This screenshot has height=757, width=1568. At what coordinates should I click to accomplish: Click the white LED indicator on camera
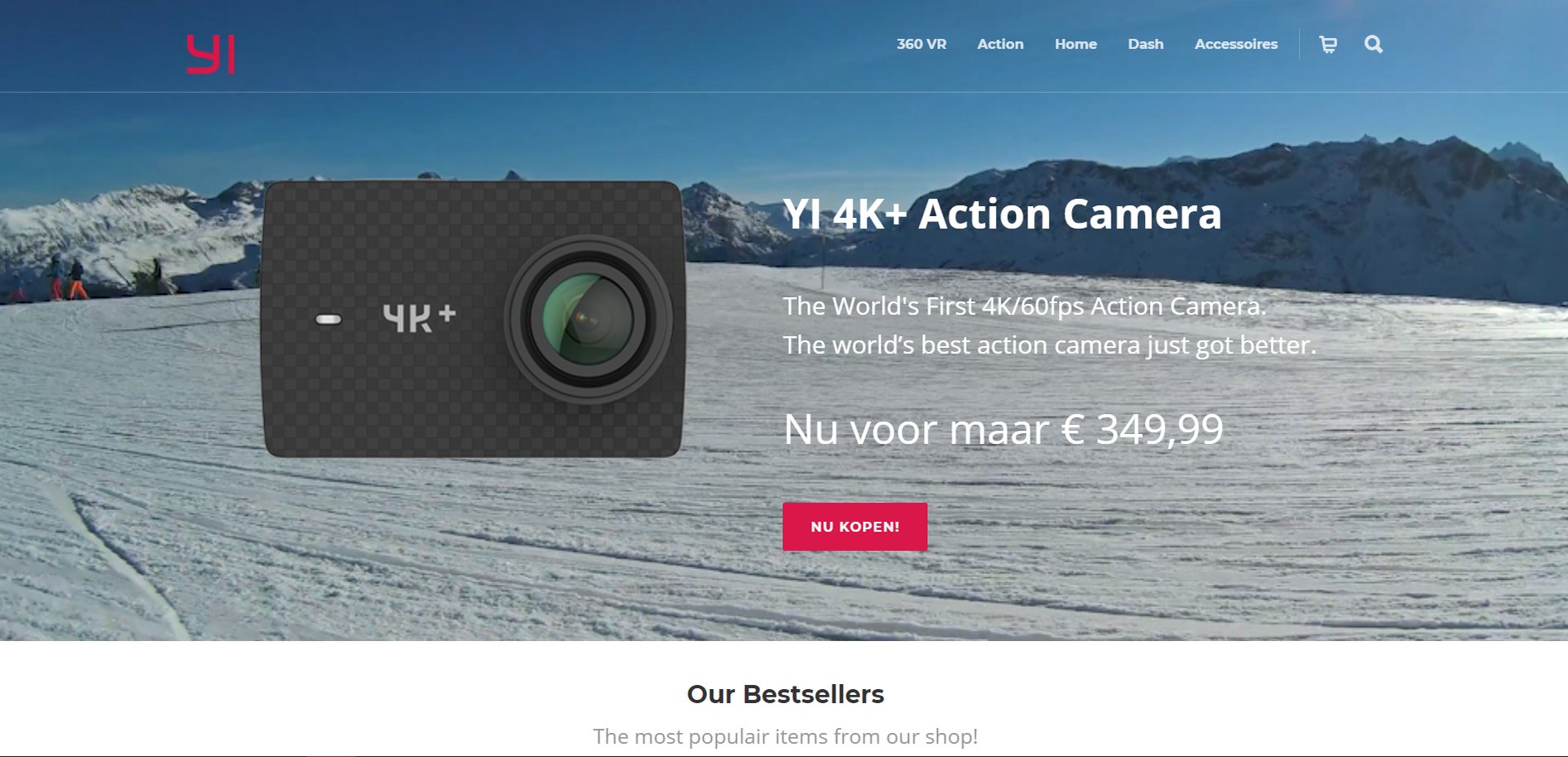click(329, 320)
